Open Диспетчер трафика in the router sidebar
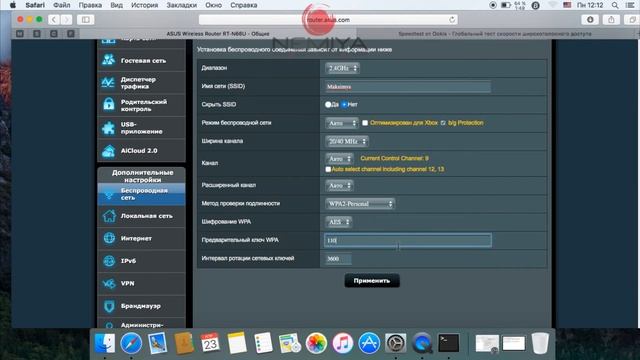The width and height of the screenshot is (640, 360). 141,83
